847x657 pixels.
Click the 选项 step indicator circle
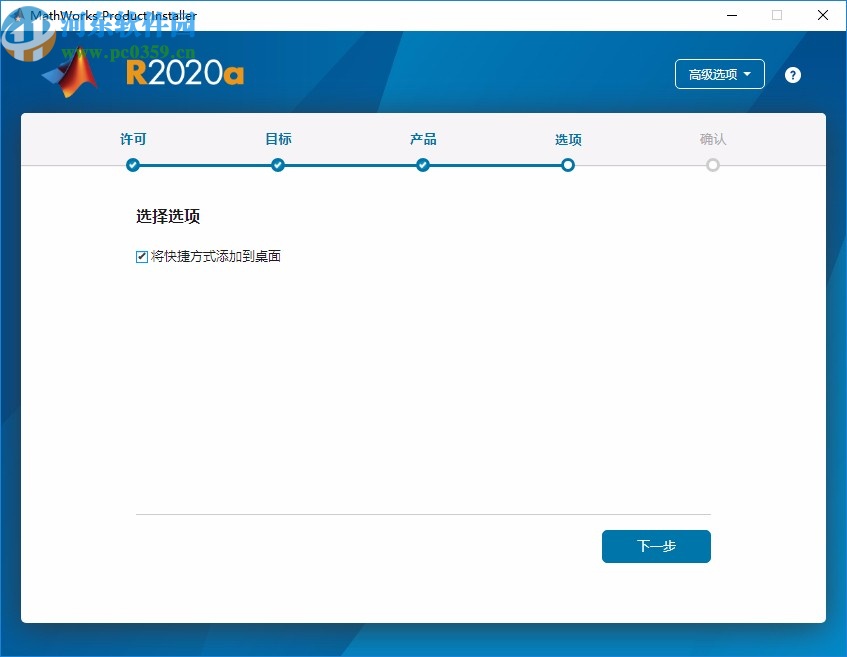click(567, 165)
